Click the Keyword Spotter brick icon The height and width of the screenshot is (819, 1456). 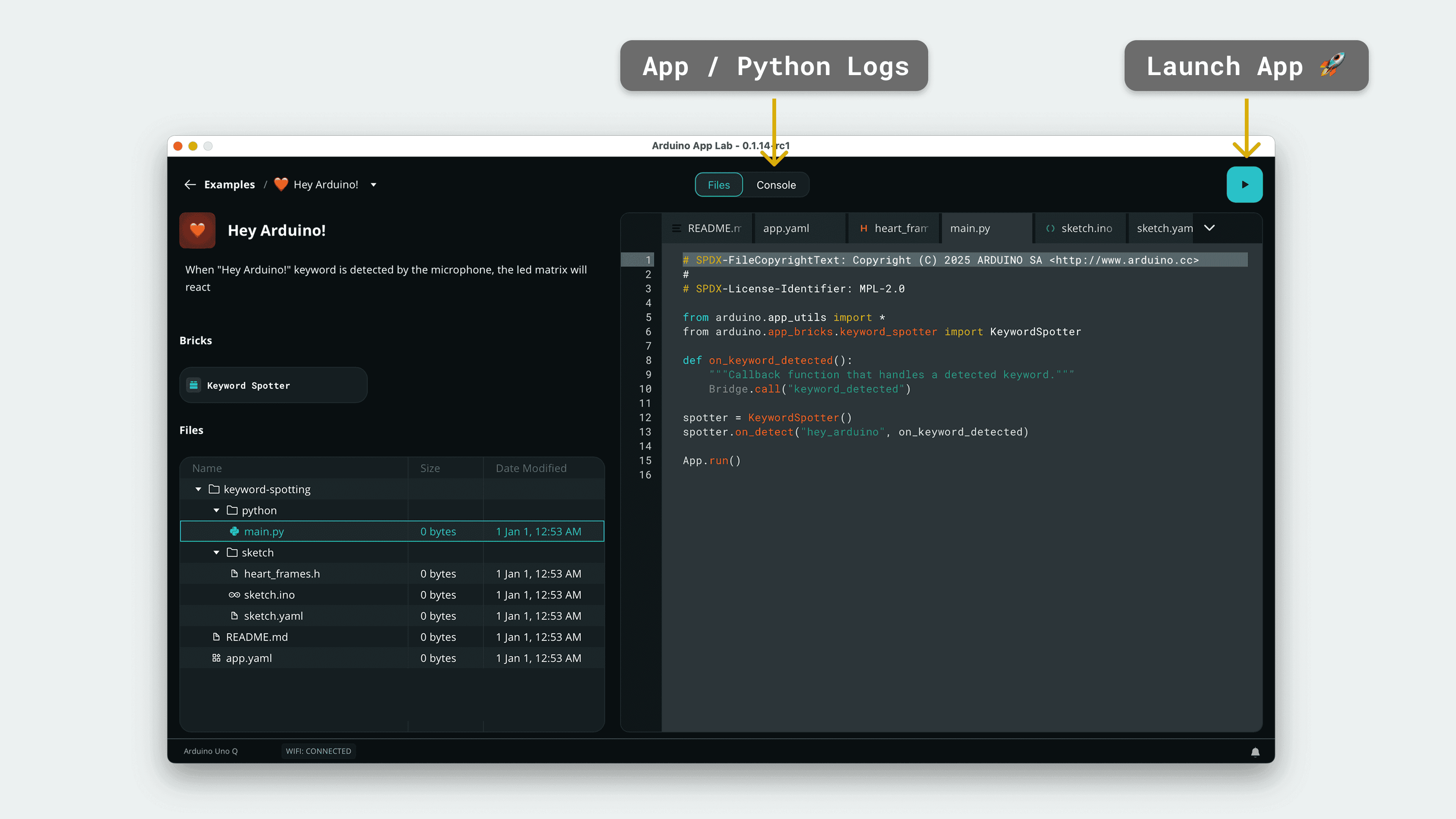click(195, 385)
